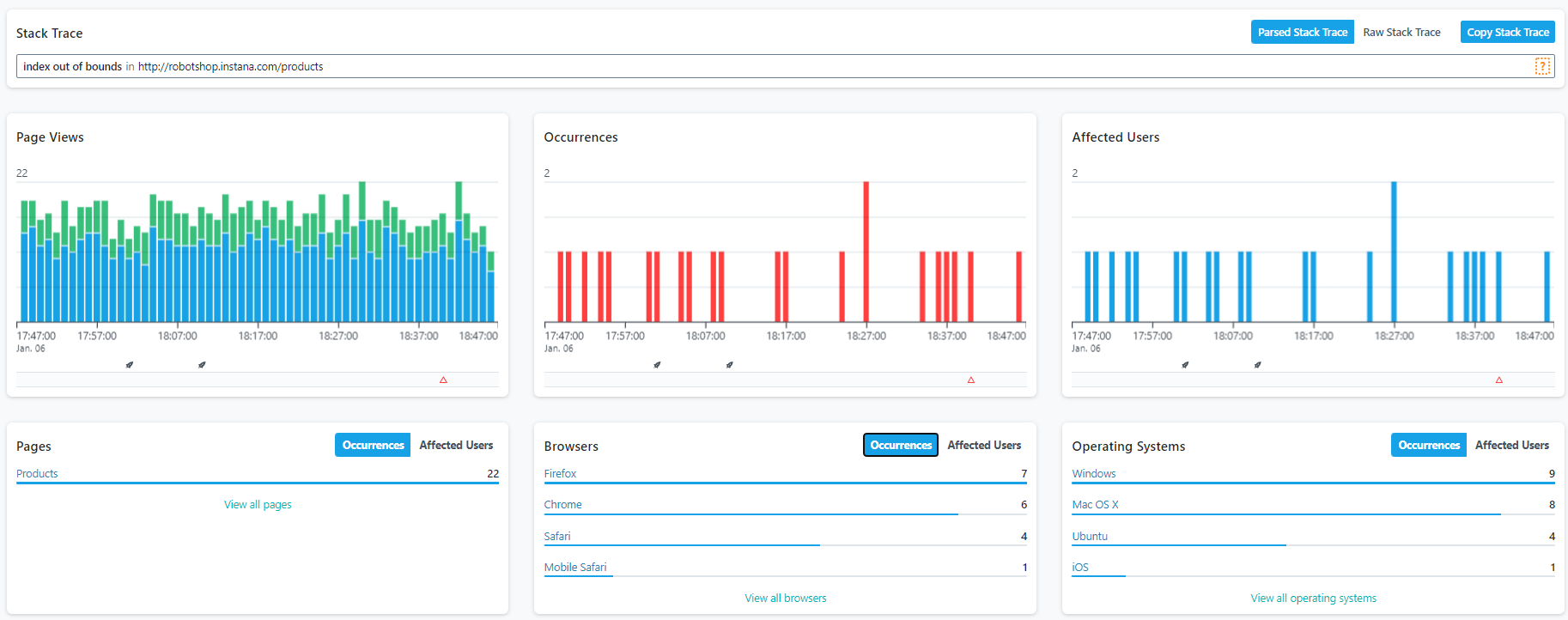Select Affected Users tab in Operating Systems panel

1511,445
